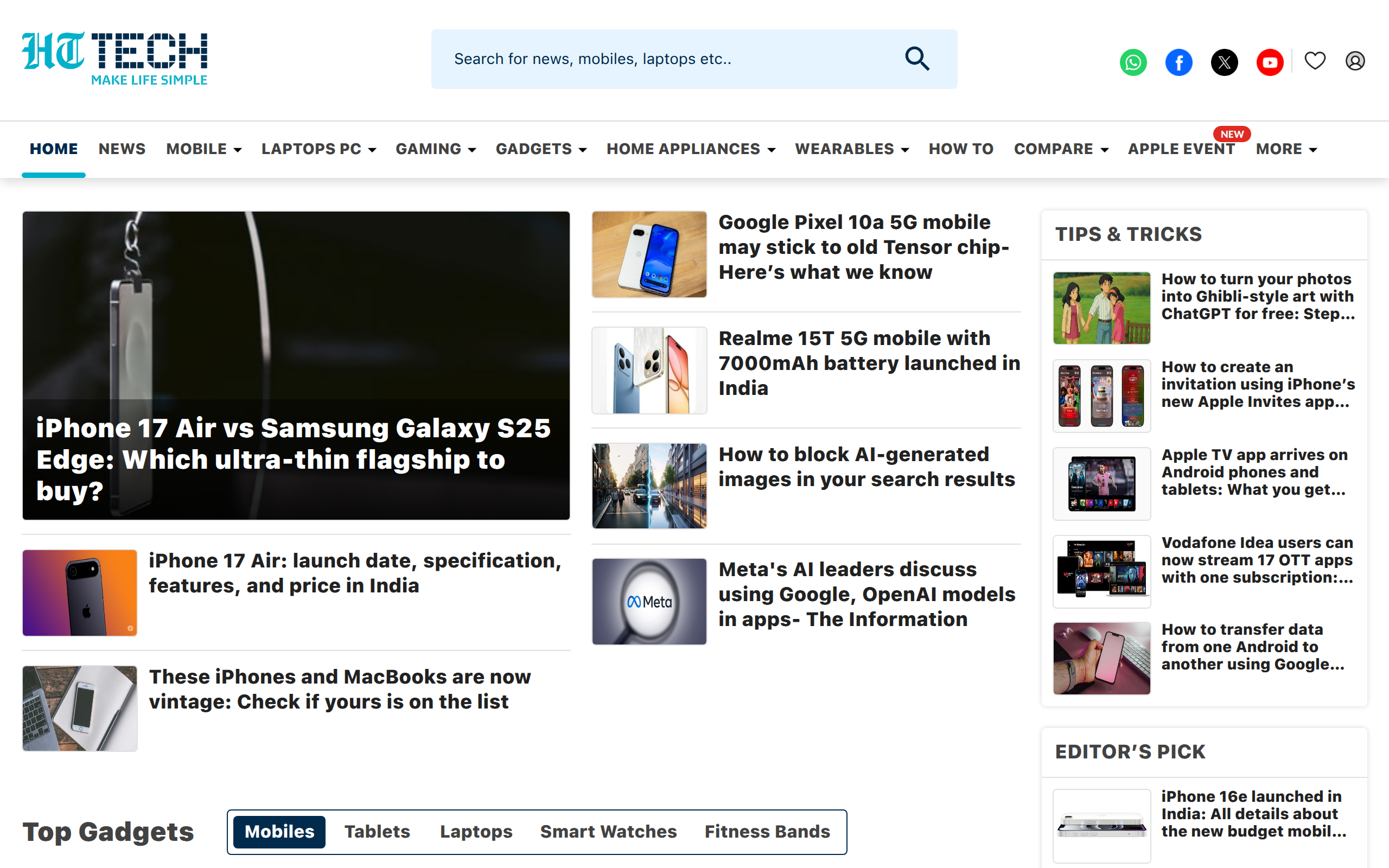Viewport: 1389px width, 868px height.
Task: Click the iPhone on notebook thumbnail
Action: tap(80, 709)
